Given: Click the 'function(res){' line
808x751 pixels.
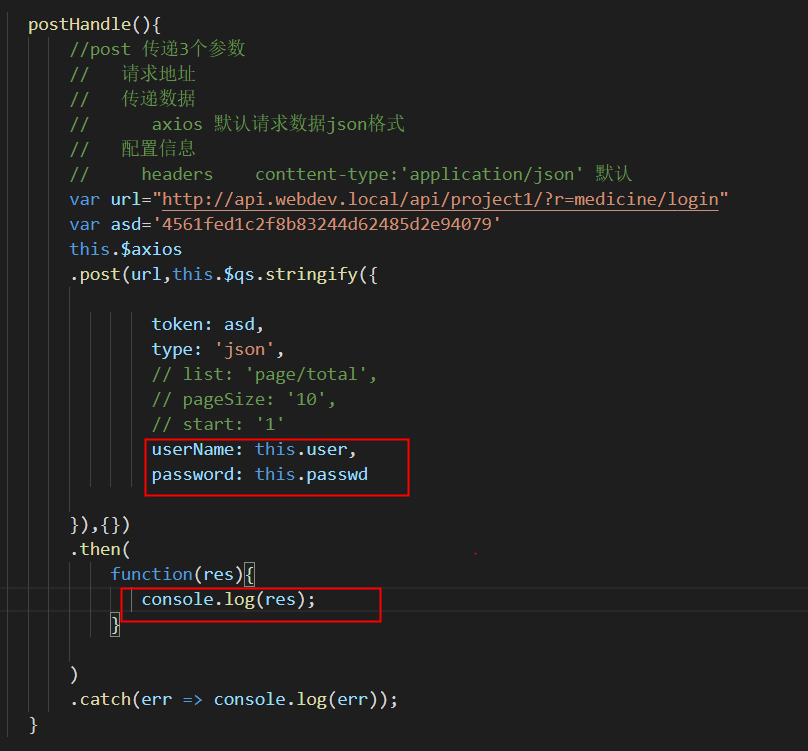Looking at the screenshot, I should 182,575.
